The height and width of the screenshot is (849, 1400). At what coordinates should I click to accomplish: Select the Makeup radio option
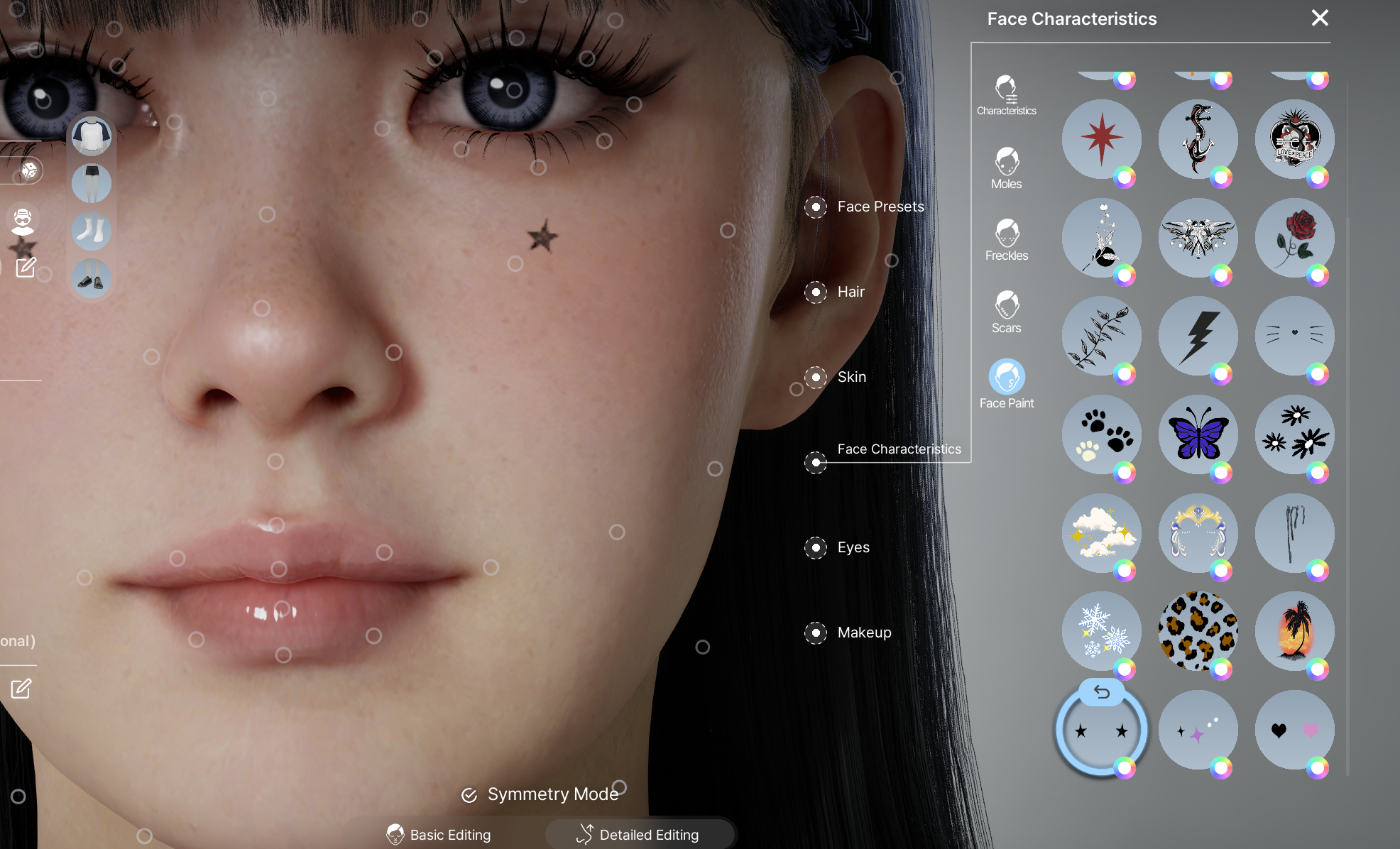coord(816,632)
